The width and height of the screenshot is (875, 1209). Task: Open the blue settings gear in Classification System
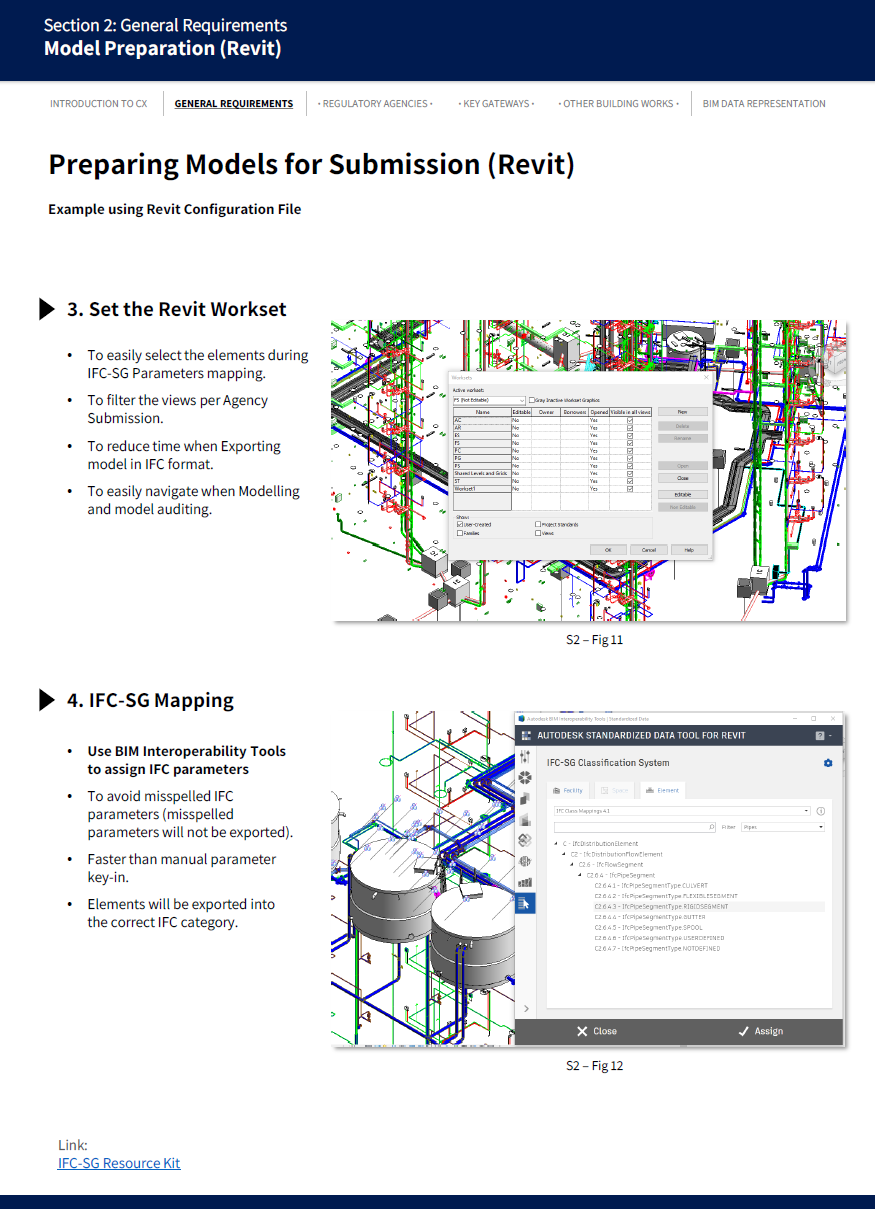pyautogui.click(x=828, y=763)
